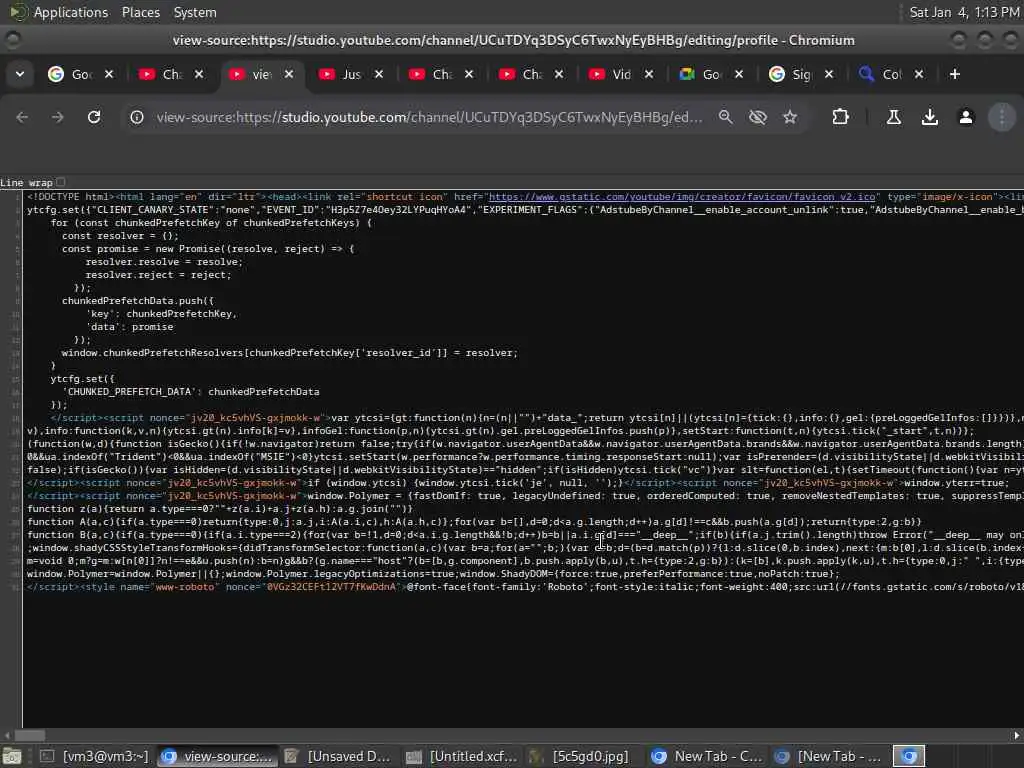The width and height of the screenshot is (1024, 768).
Task: Open Chrome Labs flask icon
Action: click(893, 117)
